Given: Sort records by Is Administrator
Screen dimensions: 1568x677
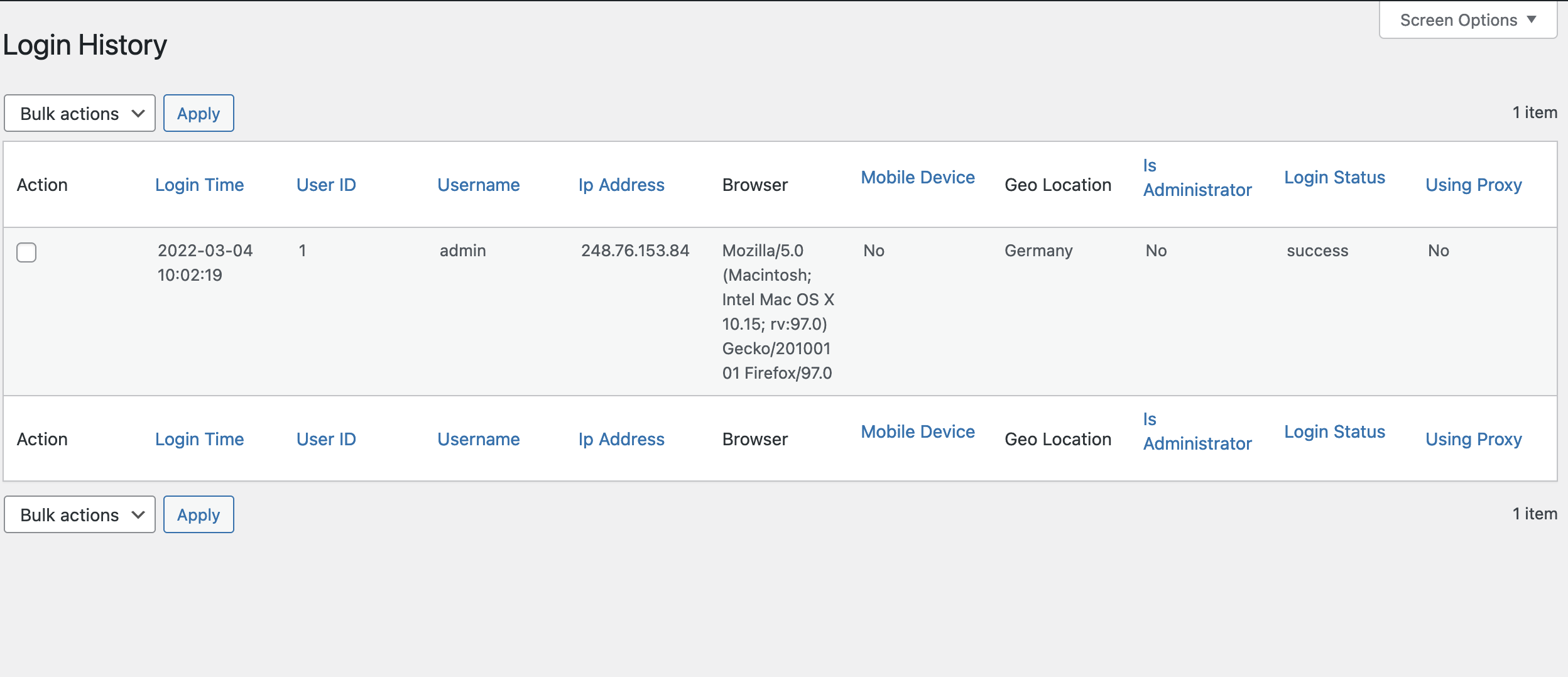Looking at the screenshot, I should click(1197, 177).
